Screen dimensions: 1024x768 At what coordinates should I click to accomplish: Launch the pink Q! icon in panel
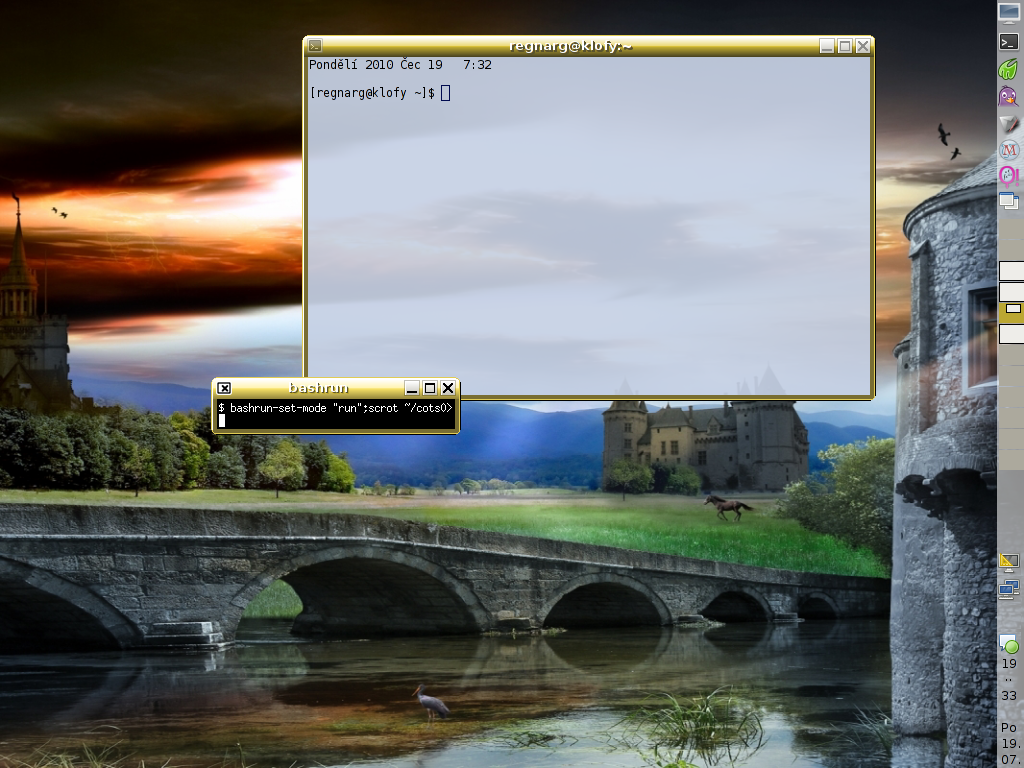[1009, 175]
